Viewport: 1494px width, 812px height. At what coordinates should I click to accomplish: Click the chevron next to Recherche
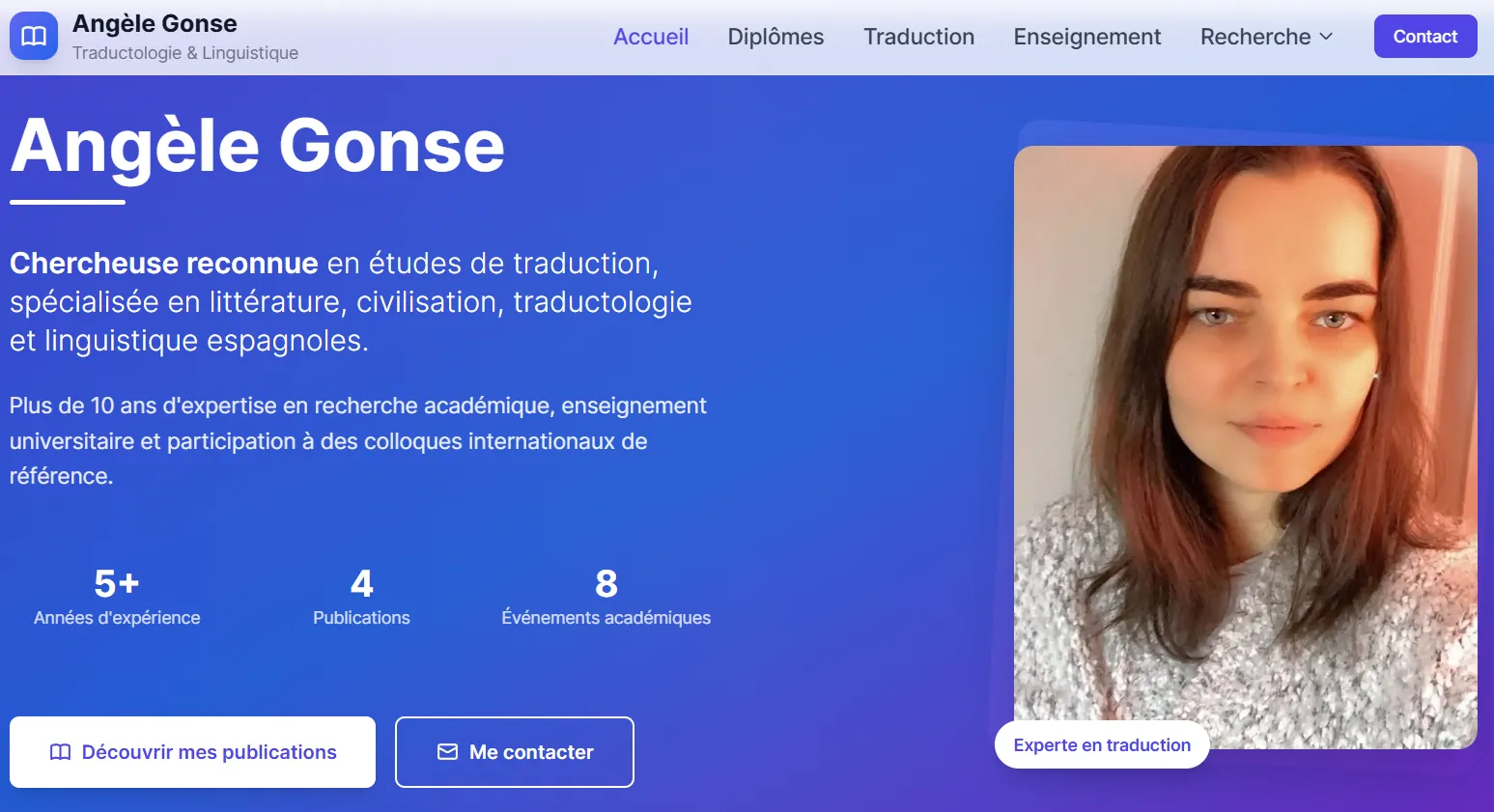click(x=1328, y=37)
